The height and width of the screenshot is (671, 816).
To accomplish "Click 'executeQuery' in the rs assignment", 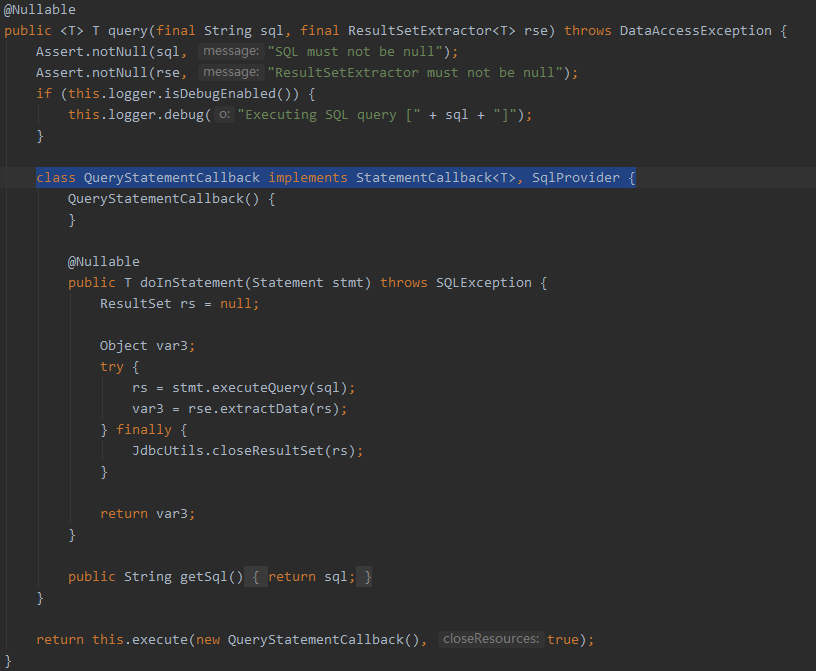I will [x=260, y=388].
